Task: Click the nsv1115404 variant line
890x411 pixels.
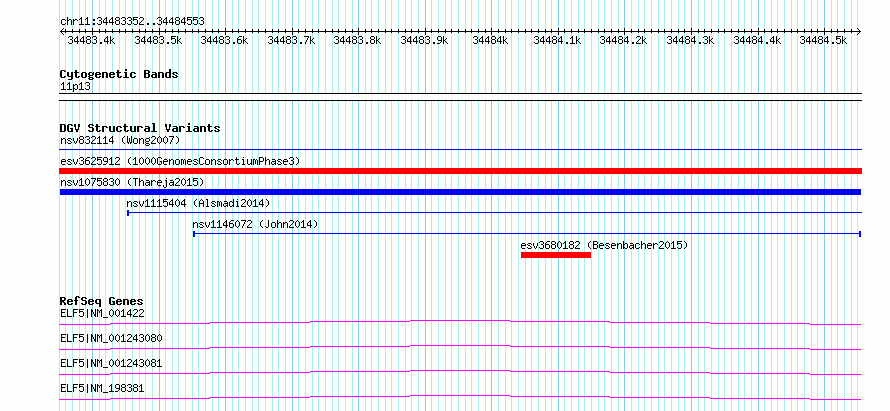Action: 494,213
